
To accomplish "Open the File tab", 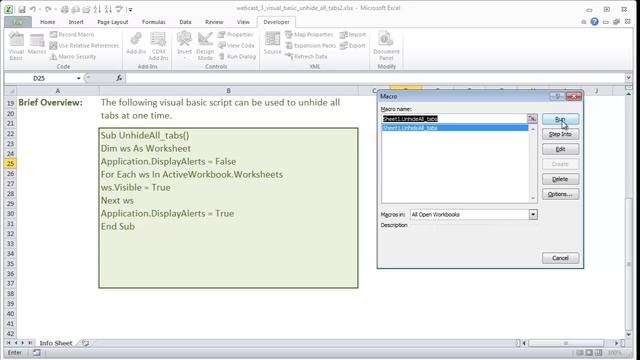I will 18,22.
